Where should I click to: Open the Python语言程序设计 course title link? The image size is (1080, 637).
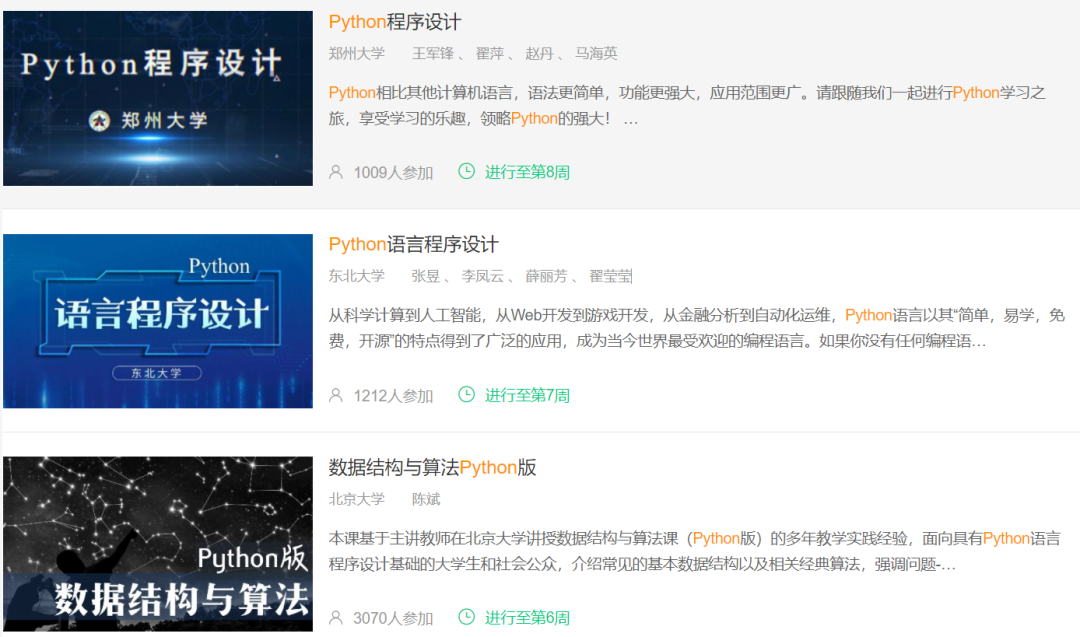(x=413, y=244)
